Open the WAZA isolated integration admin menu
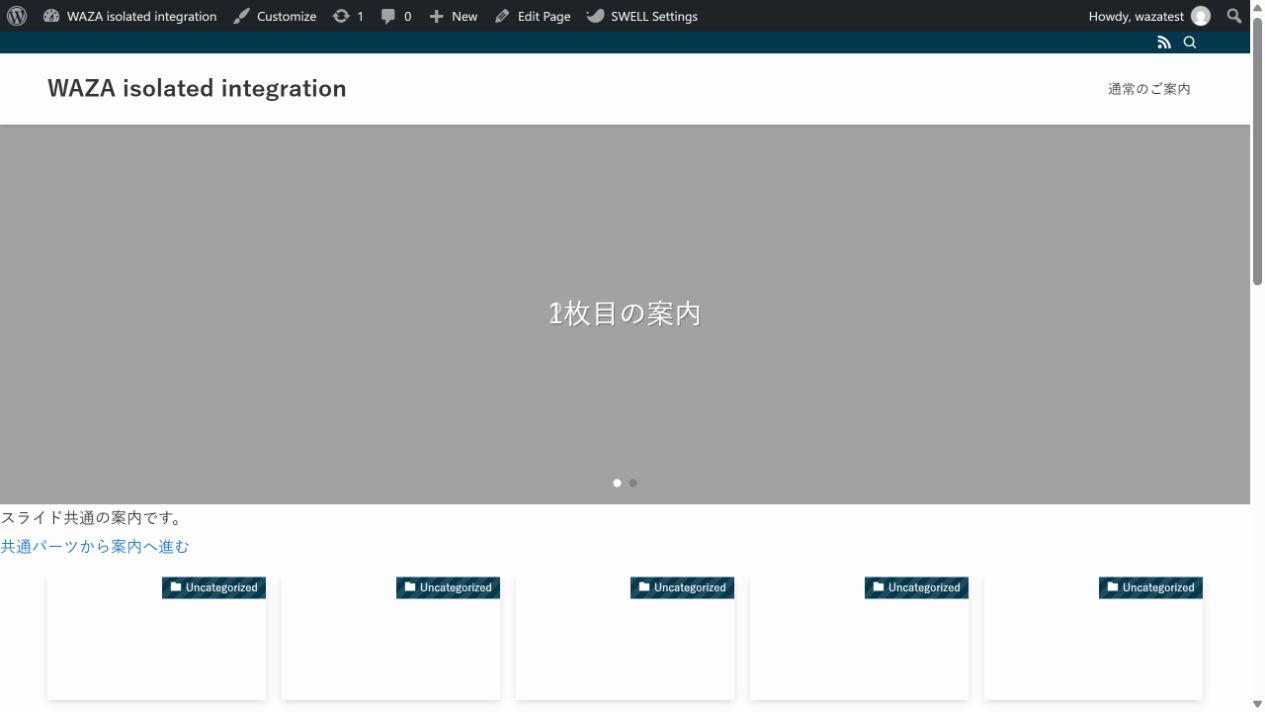Image resolution: width=1265 pixels, height=712 pixels. click(130, 16)
